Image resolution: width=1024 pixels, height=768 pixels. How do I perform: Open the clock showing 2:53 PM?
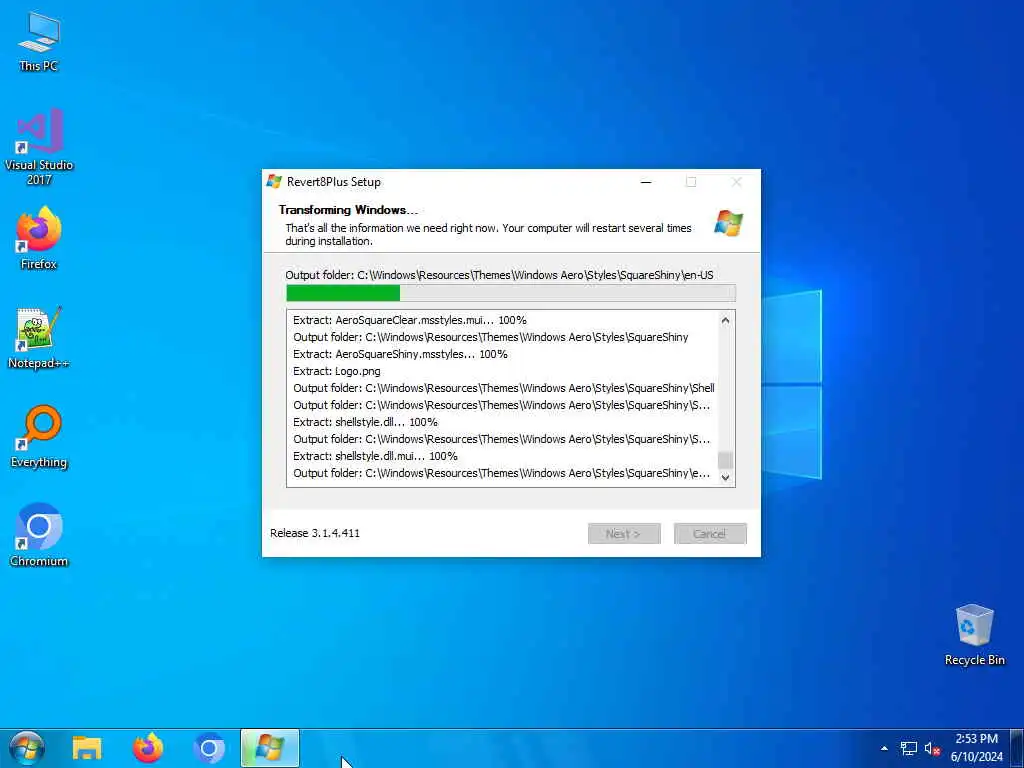click(x=976, y=748)
